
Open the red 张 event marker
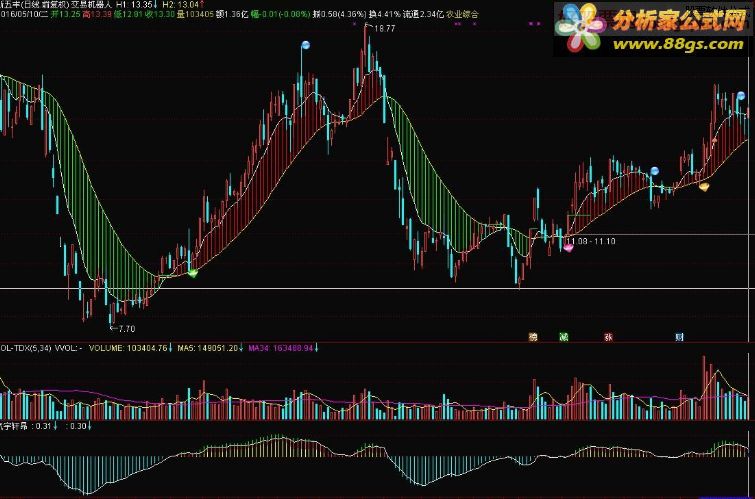(609, 337)
